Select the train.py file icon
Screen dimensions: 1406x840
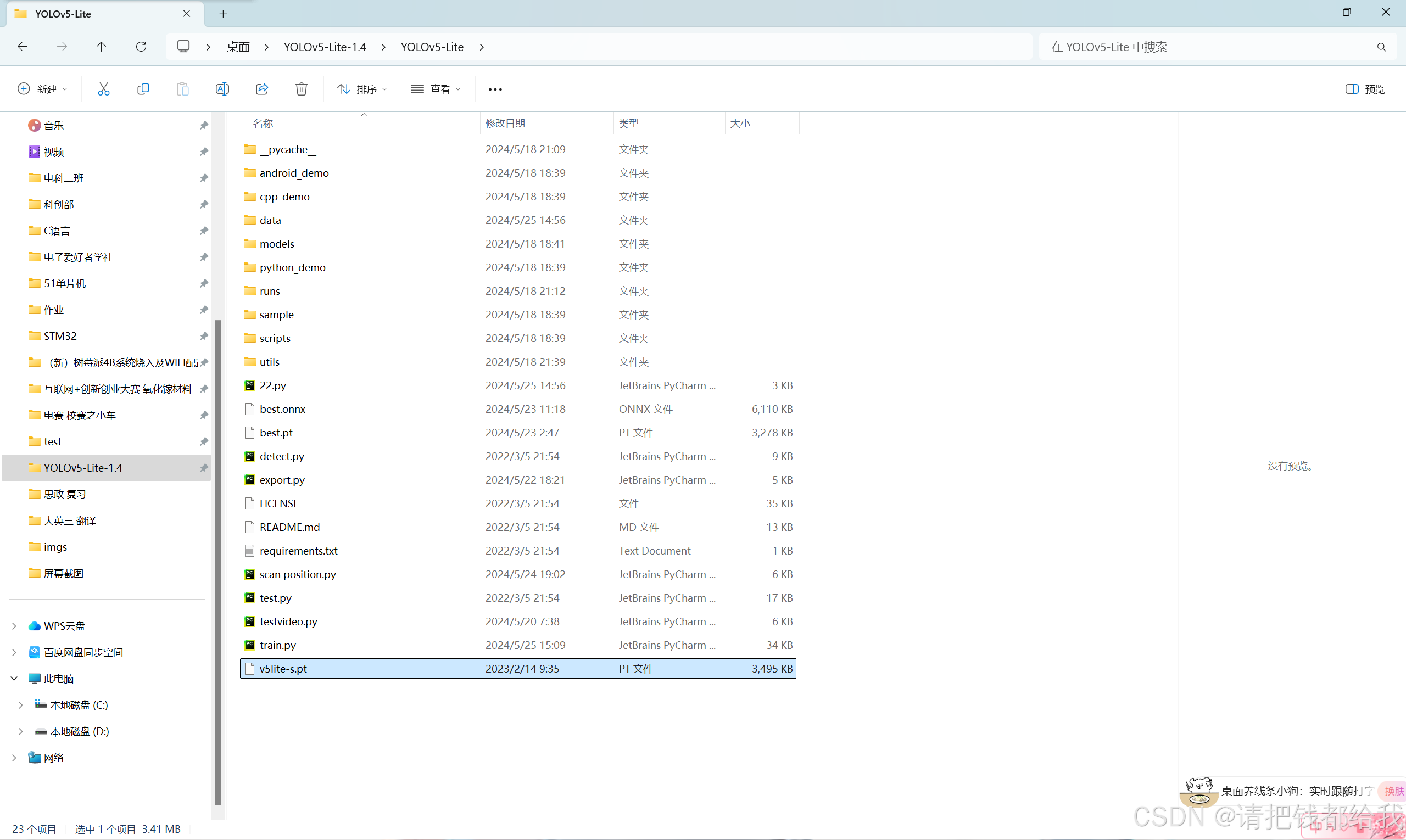tap(250, 645)
